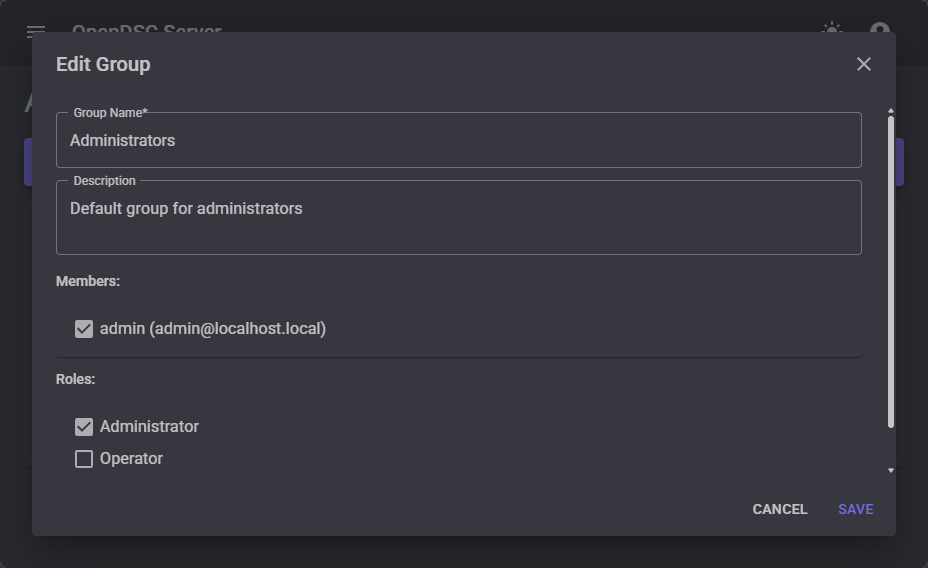Click the Group Name input field
This screenshot has height=568, width=928.
coord(459,140)
